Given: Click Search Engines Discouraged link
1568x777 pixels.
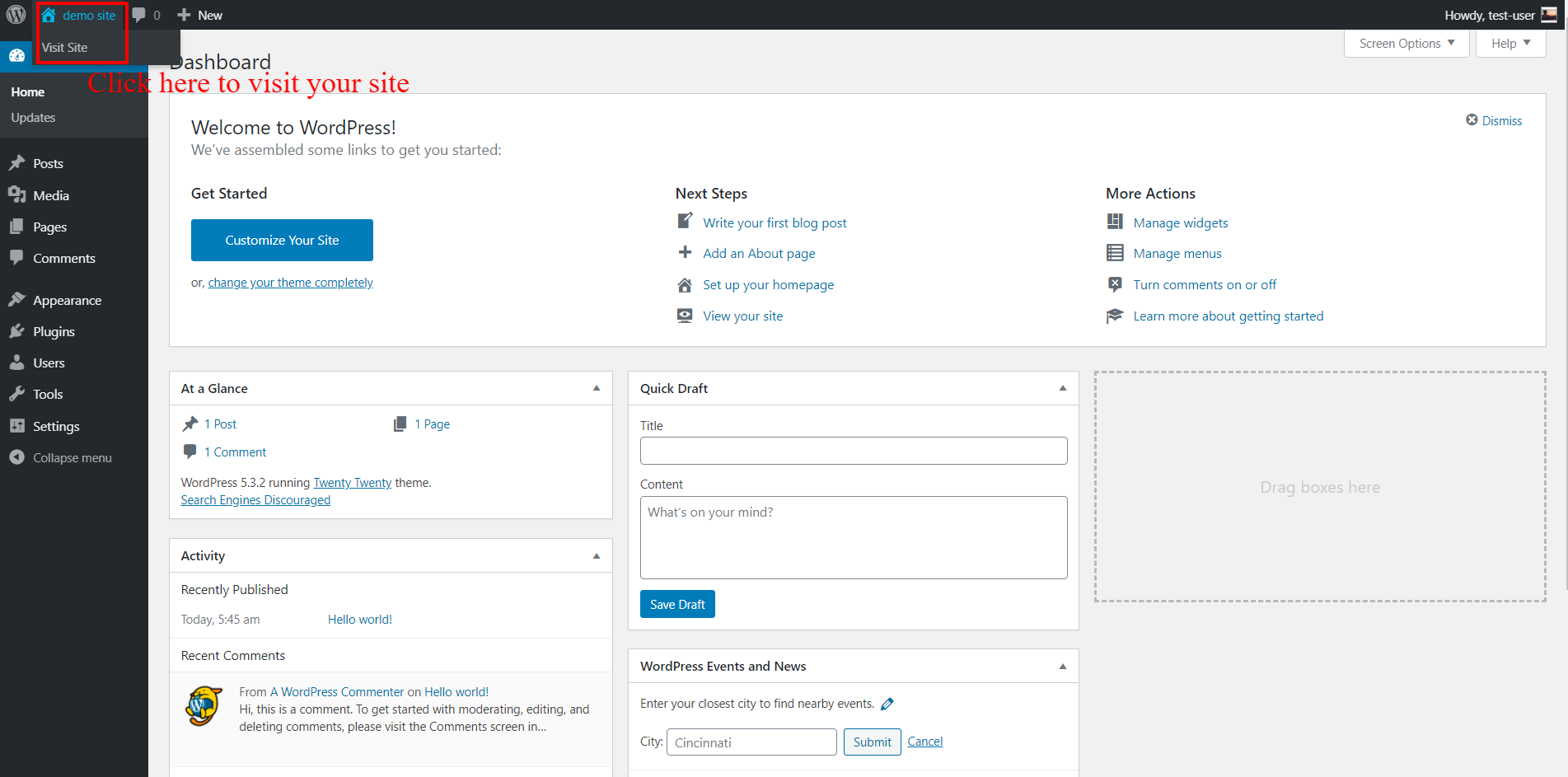Looking at the screenshot, I should (255, 500).
